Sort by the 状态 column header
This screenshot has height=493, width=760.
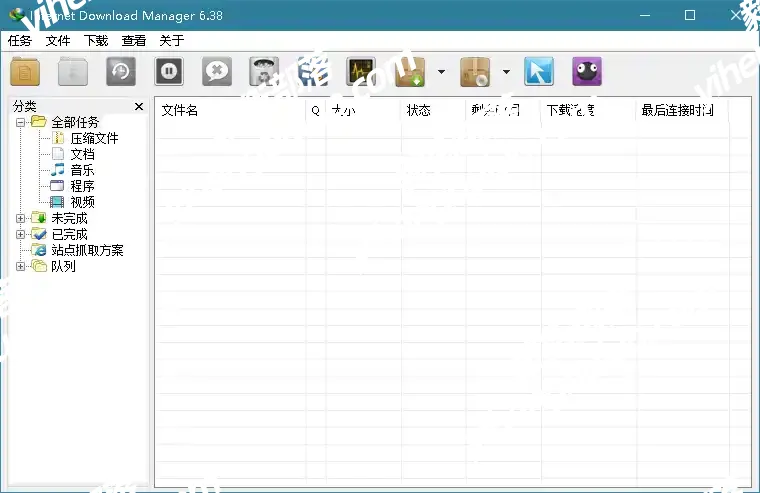tap(433, 111)
